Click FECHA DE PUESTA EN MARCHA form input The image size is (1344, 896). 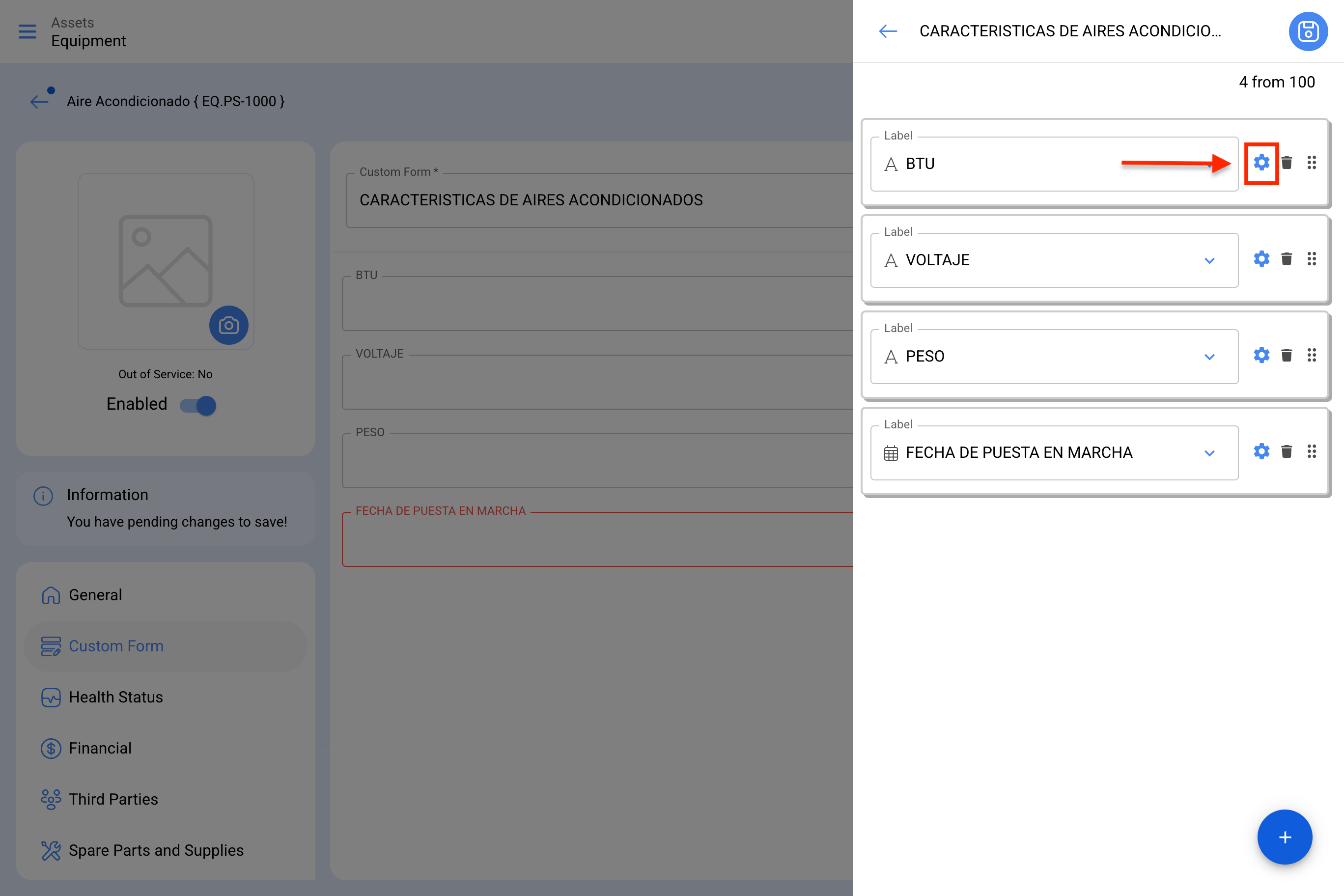tap(597, 539)
